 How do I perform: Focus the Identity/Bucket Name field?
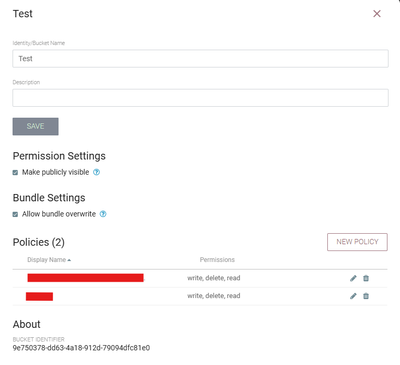click(200, 59)
